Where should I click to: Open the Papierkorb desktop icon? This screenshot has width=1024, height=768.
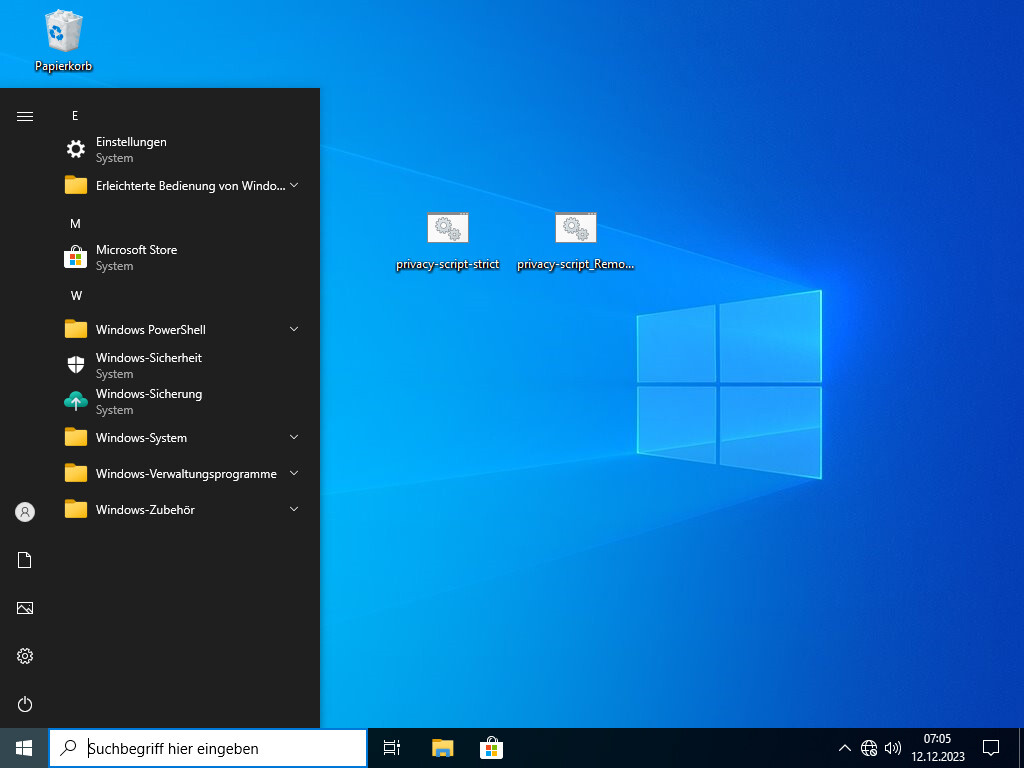pos(63,40)
